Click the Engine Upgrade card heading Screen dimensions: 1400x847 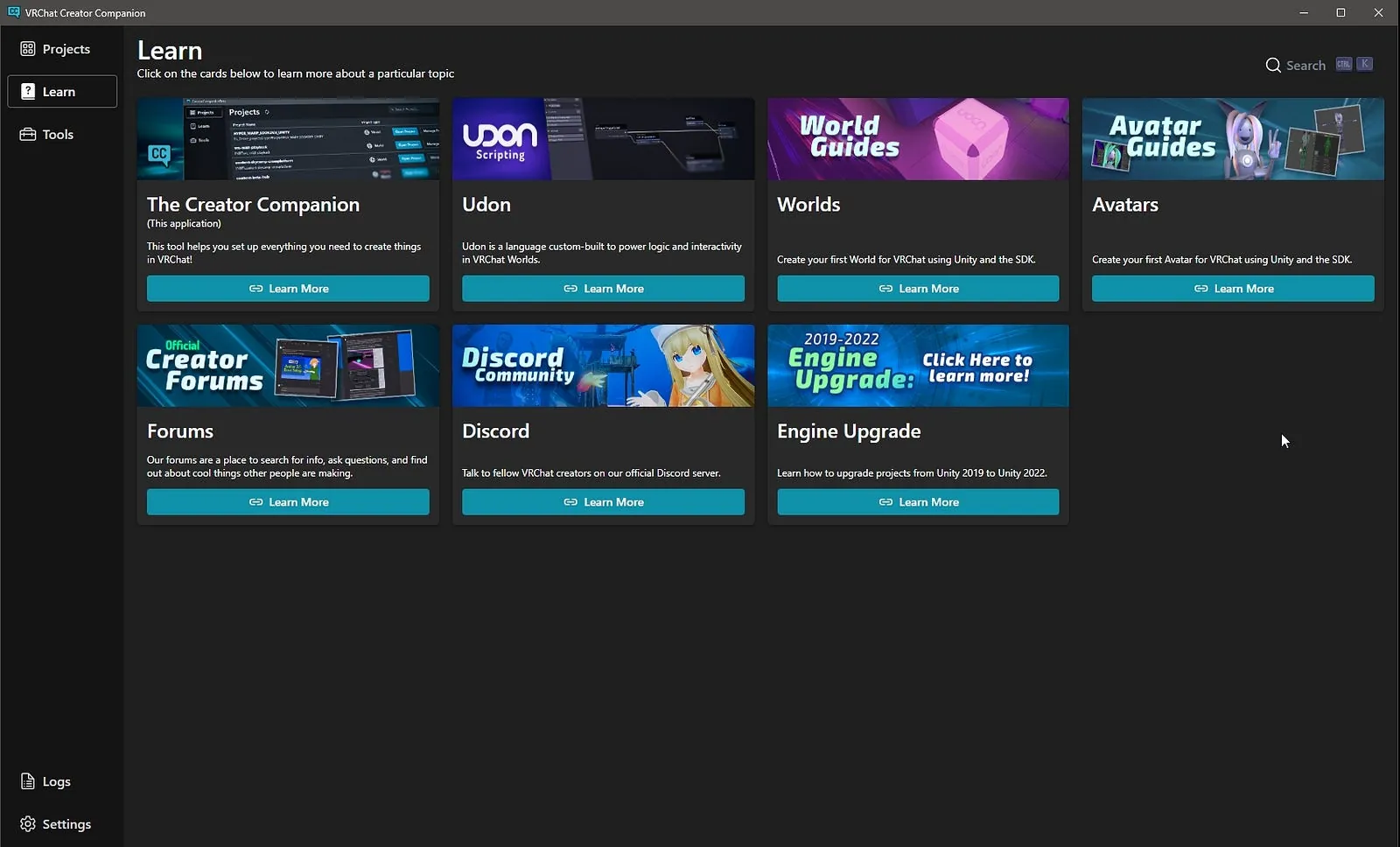849,431
